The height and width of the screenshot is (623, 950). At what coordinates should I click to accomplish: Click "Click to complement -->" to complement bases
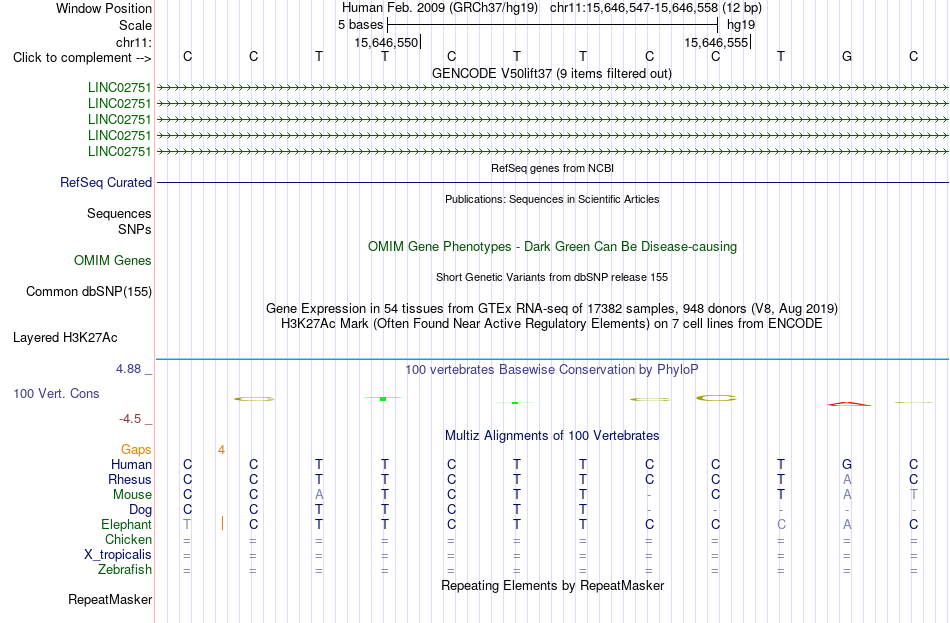82,58
